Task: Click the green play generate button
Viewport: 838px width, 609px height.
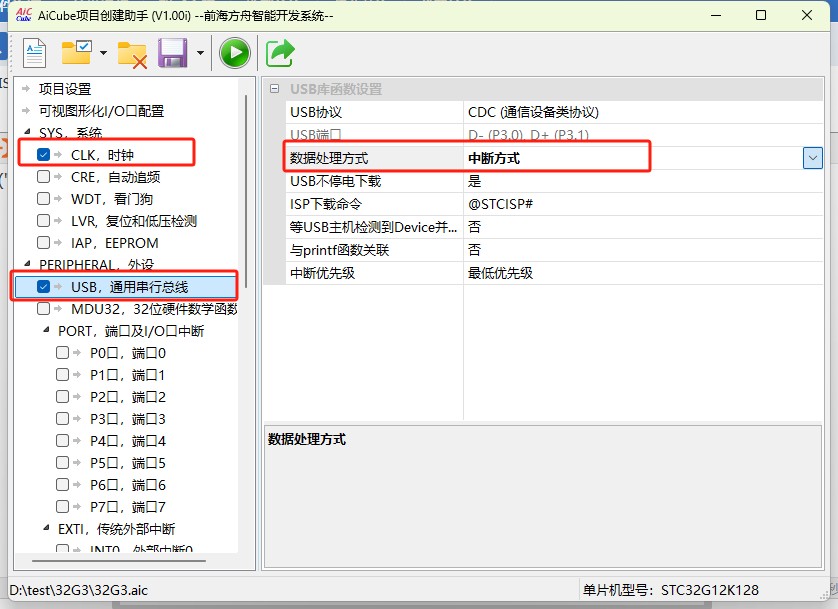Action: point(235,53)
